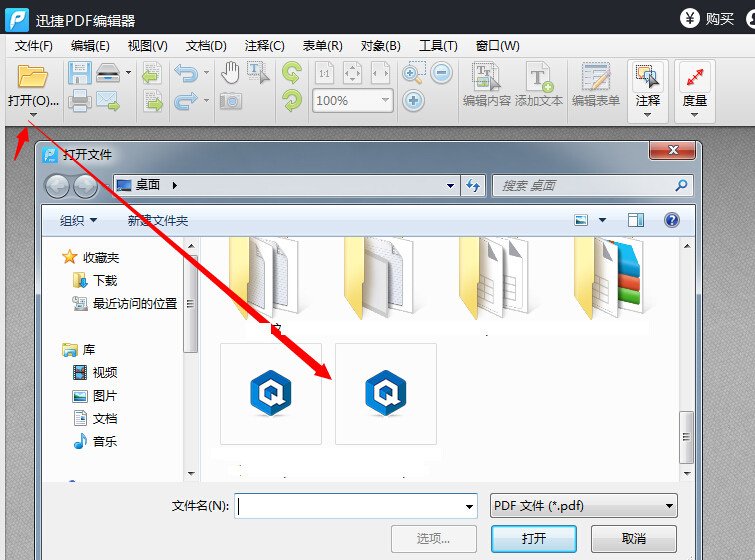Select the text selection tool icon
The width and height of the screenshot is (755, 560).
(x=258, y=73)
